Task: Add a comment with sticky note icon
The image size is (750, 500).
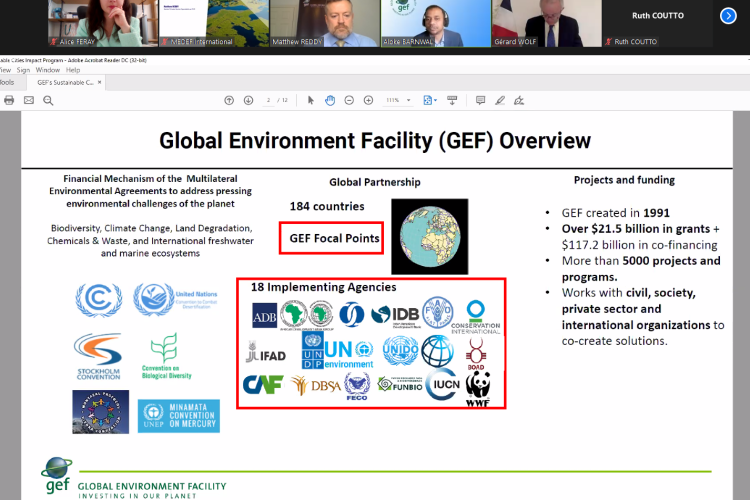Action: (x=480, y=100)
